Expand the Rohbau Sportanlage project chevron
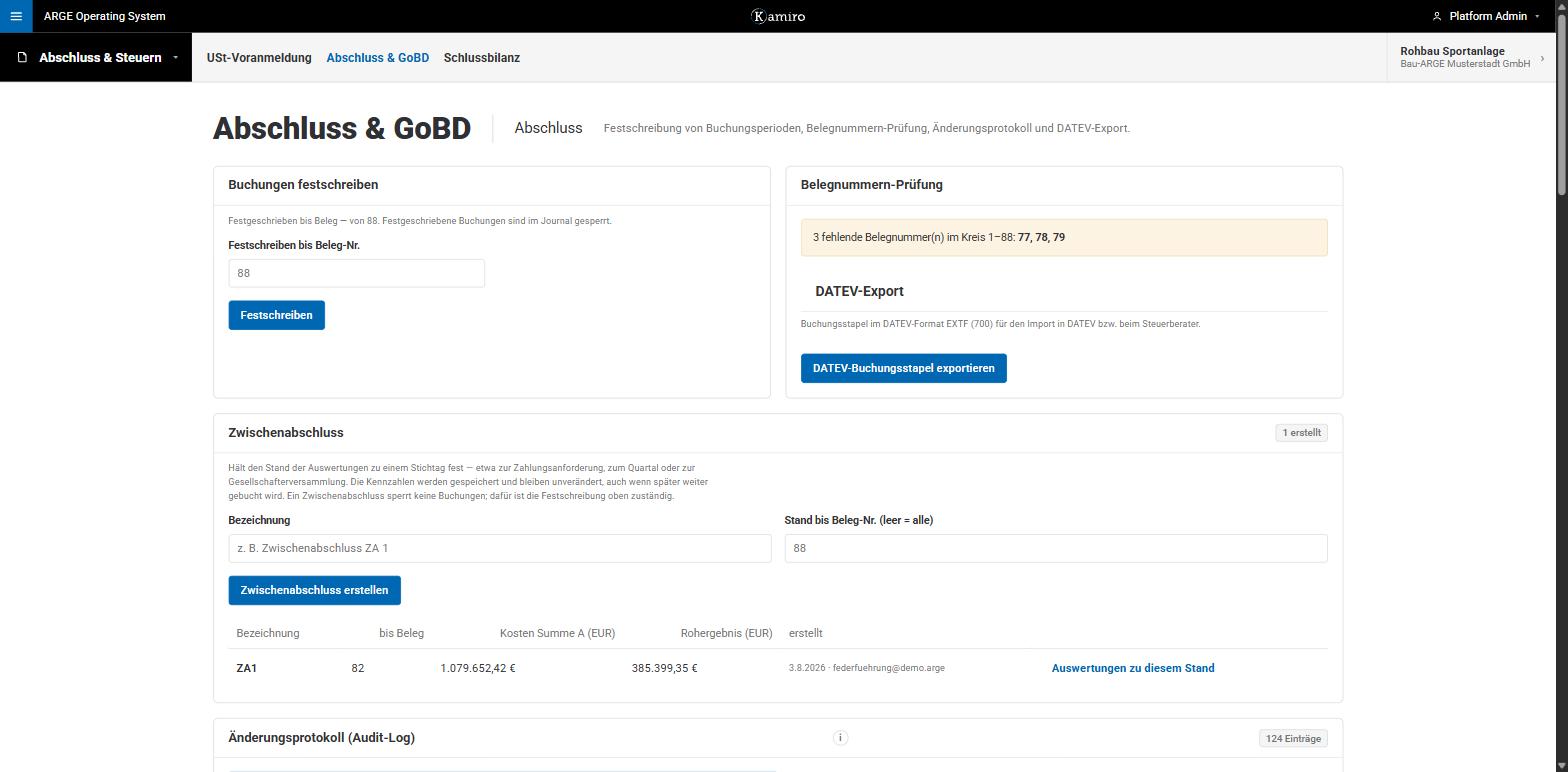 tap(1543, 58)
